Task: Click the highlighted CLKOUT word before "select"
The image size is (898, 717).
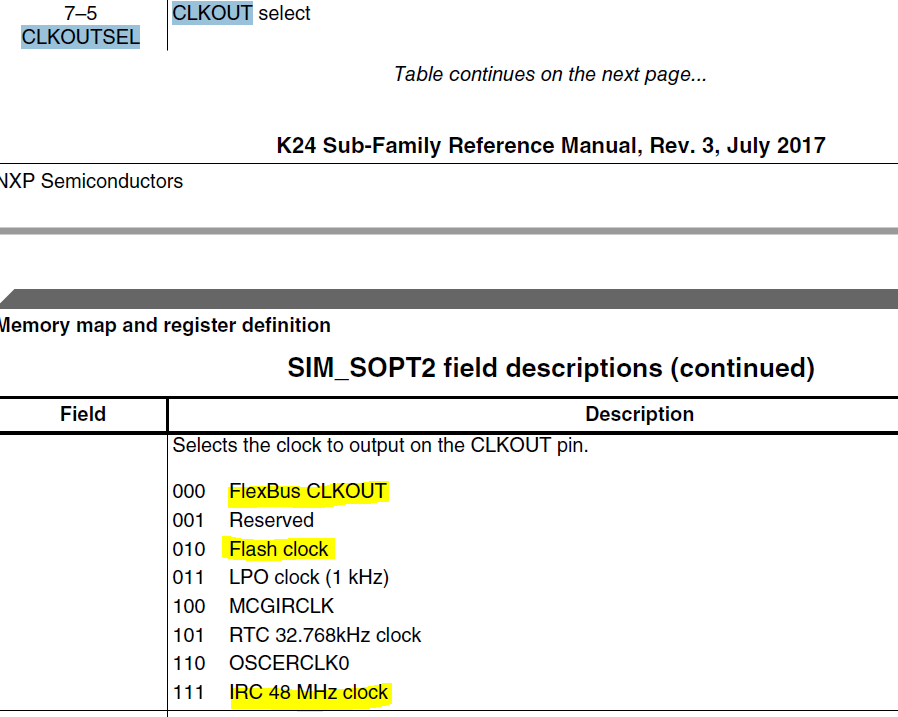Action: [x=212, y=14]
